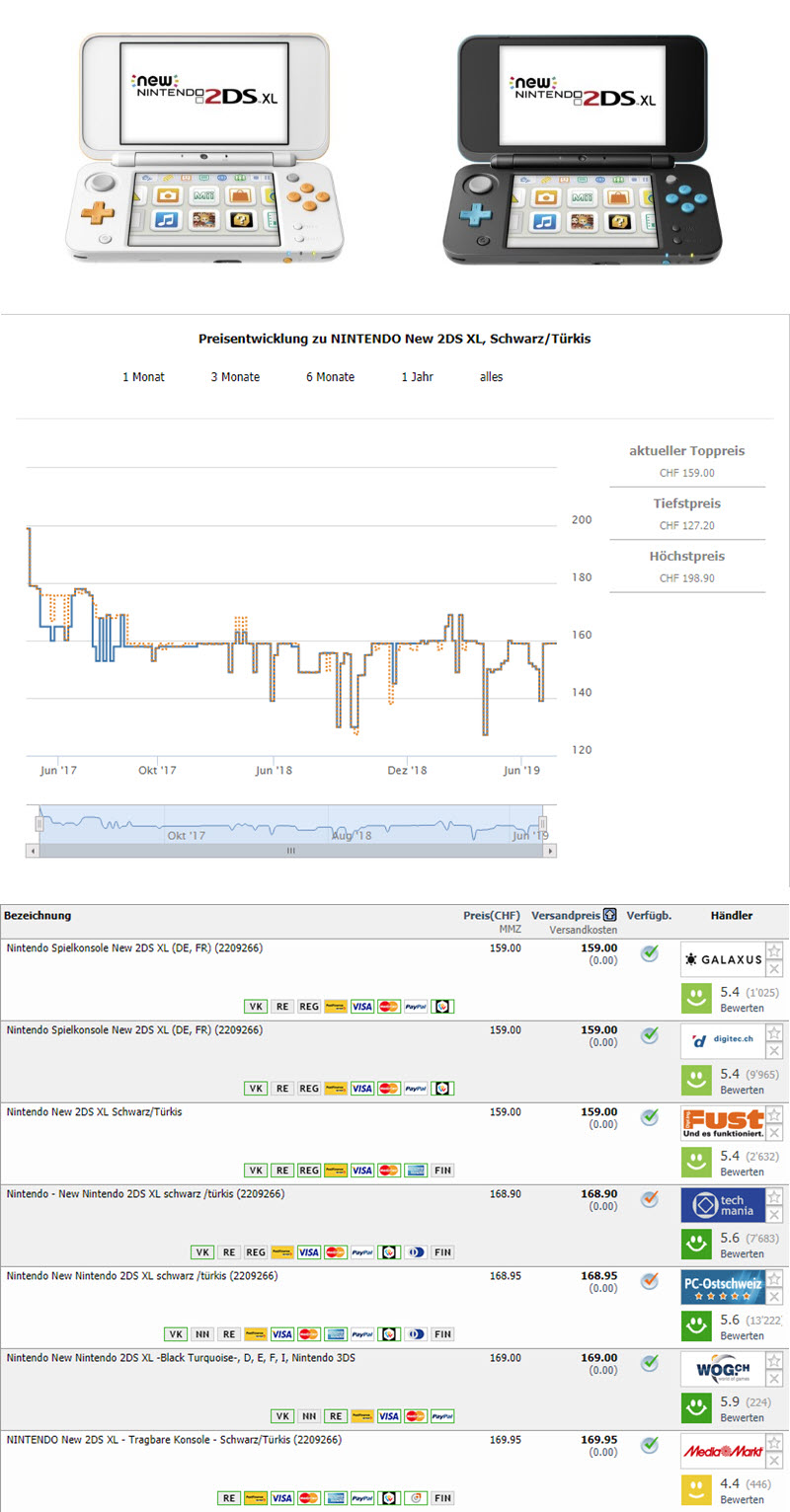The width and height of the screenshot is (790, 1512).
Task: Click the X icon beside digitec.ch
Action: (774, 1051)
